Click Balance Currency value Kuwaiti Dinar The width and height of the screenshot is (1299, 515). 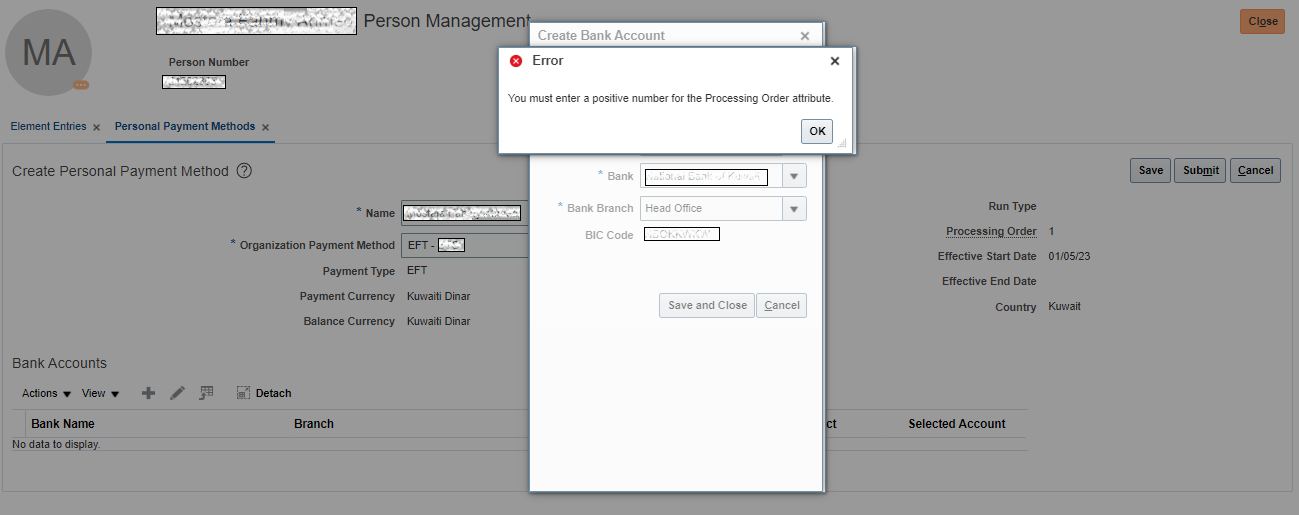pyautogui.click(x=438, y=322)
